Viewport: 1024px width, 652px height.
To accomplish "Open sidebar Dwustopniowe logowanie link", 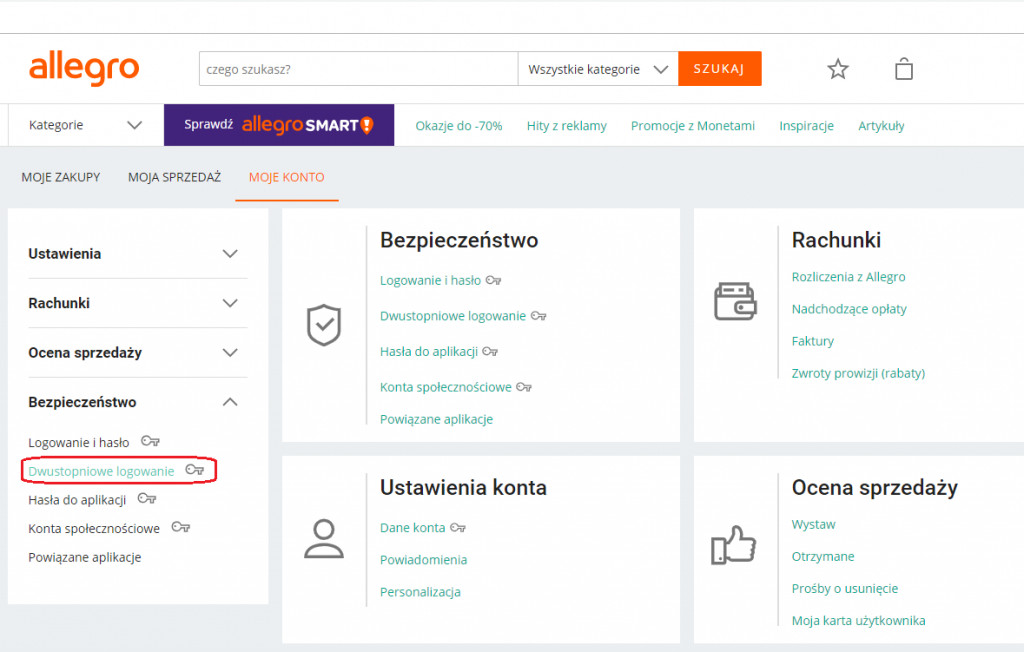I will (x=101, y=471).
